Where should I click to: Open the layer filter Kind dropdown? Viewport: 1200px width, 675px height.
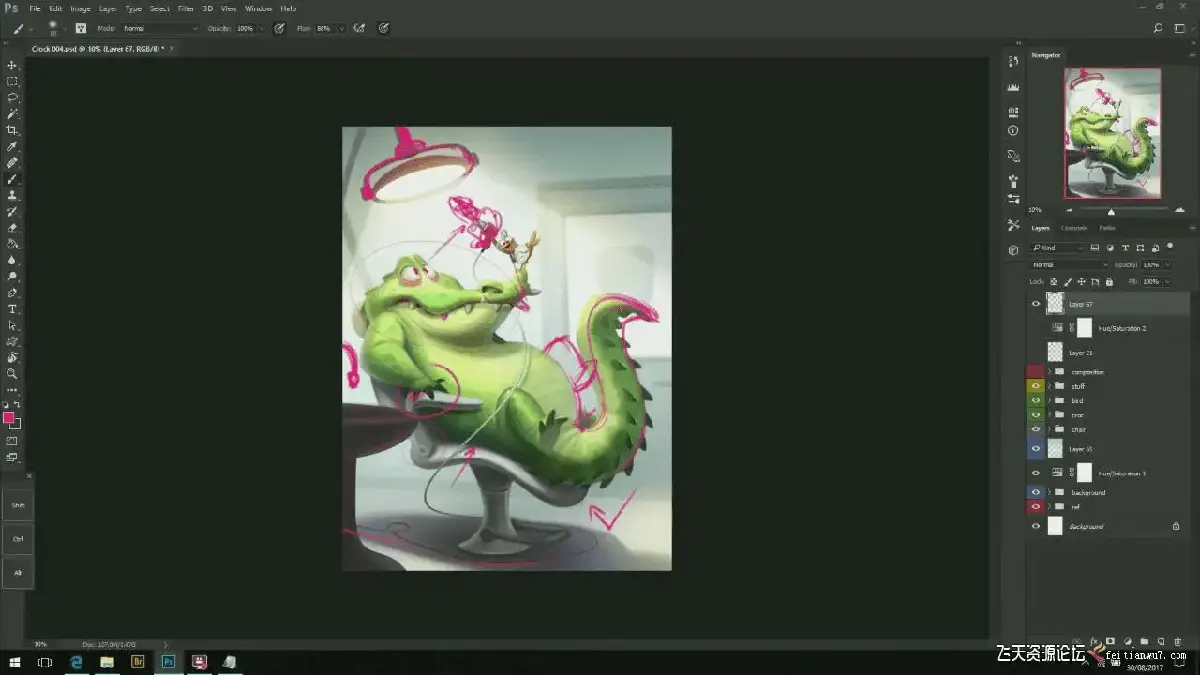[1058, 247]
